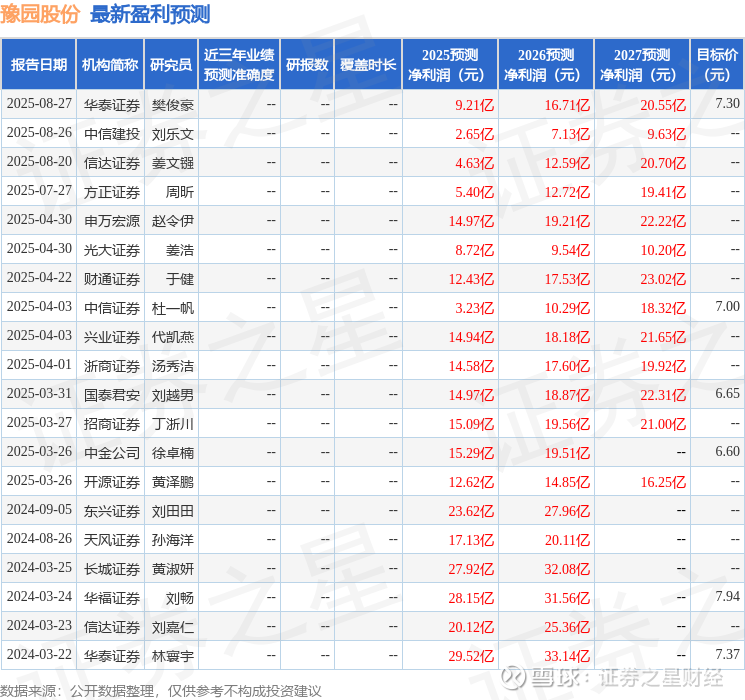Click target price 7.37
The width and height of the screenshot is (745, 700).
727,654
